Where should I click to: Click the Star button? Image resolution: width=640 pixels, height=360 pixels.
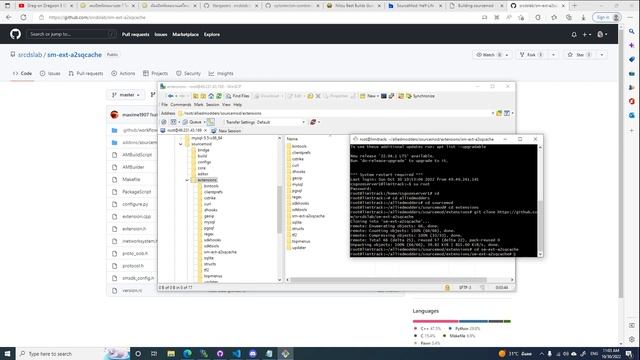tap(580, 55)
